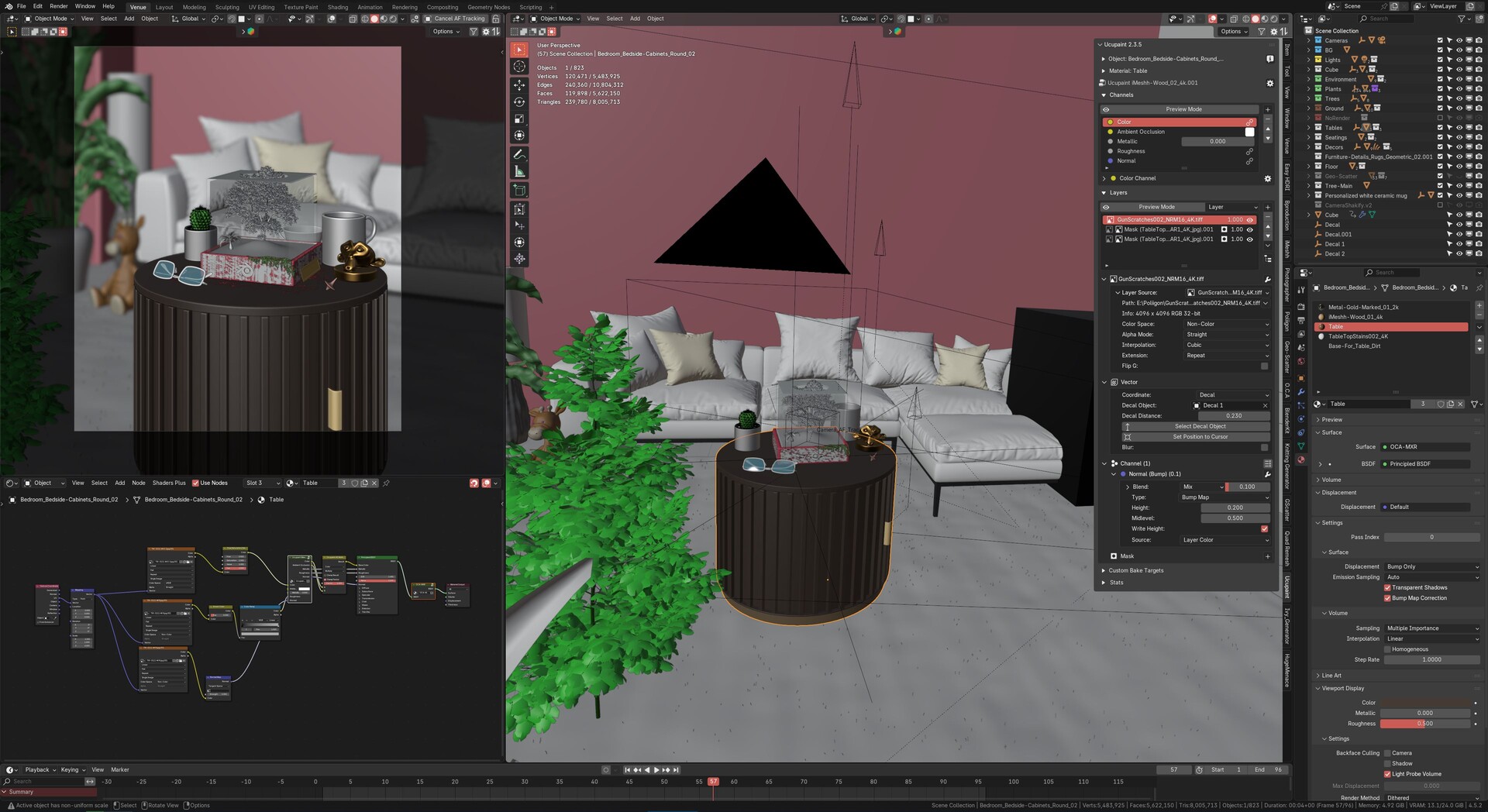Add a new Ucupaint layer

(1268, 207)
